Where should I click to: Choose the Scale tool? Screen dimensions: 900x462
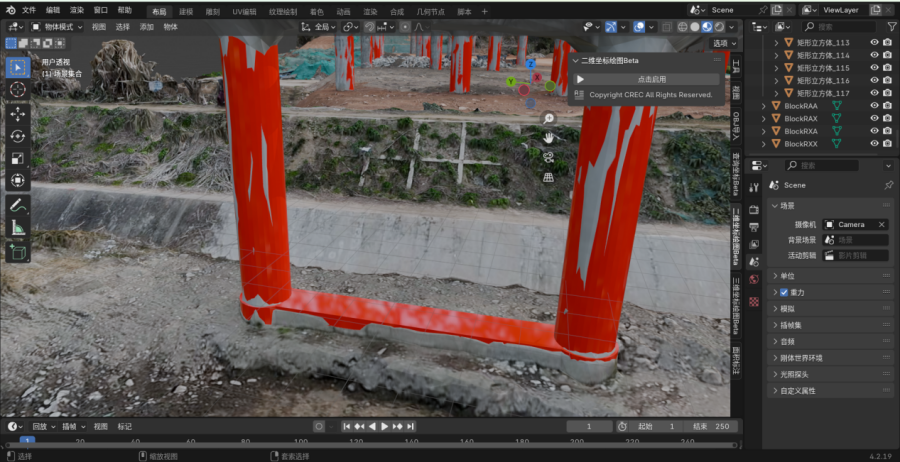(18, 158)
